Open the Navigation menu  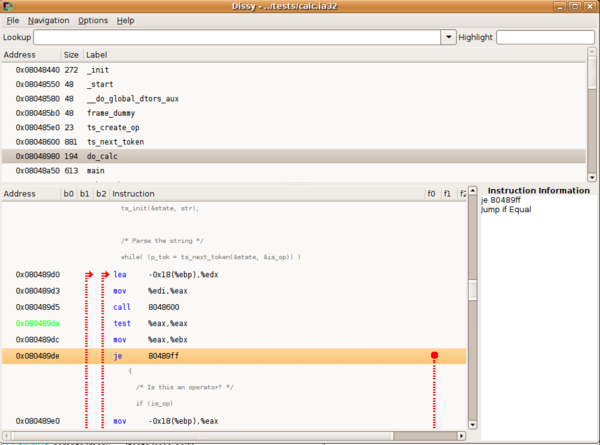click(x=49, y=21)
